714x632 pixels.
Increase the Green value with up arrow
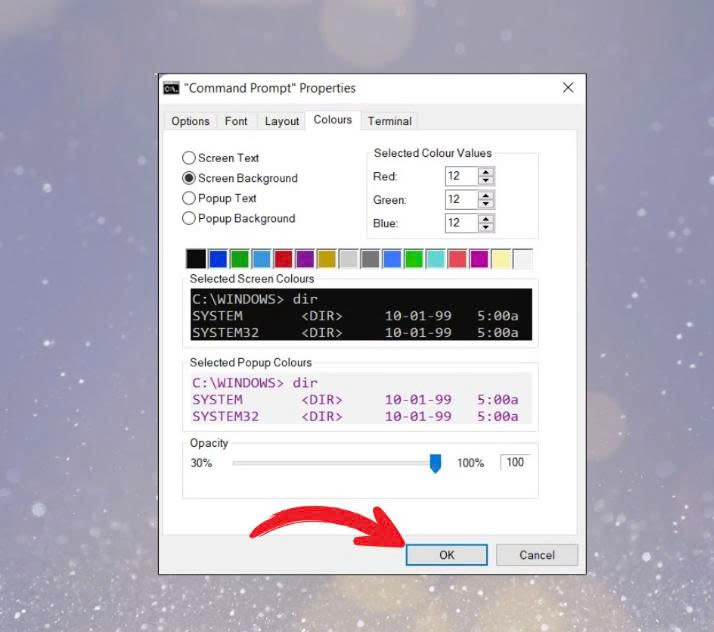[486, 195]
